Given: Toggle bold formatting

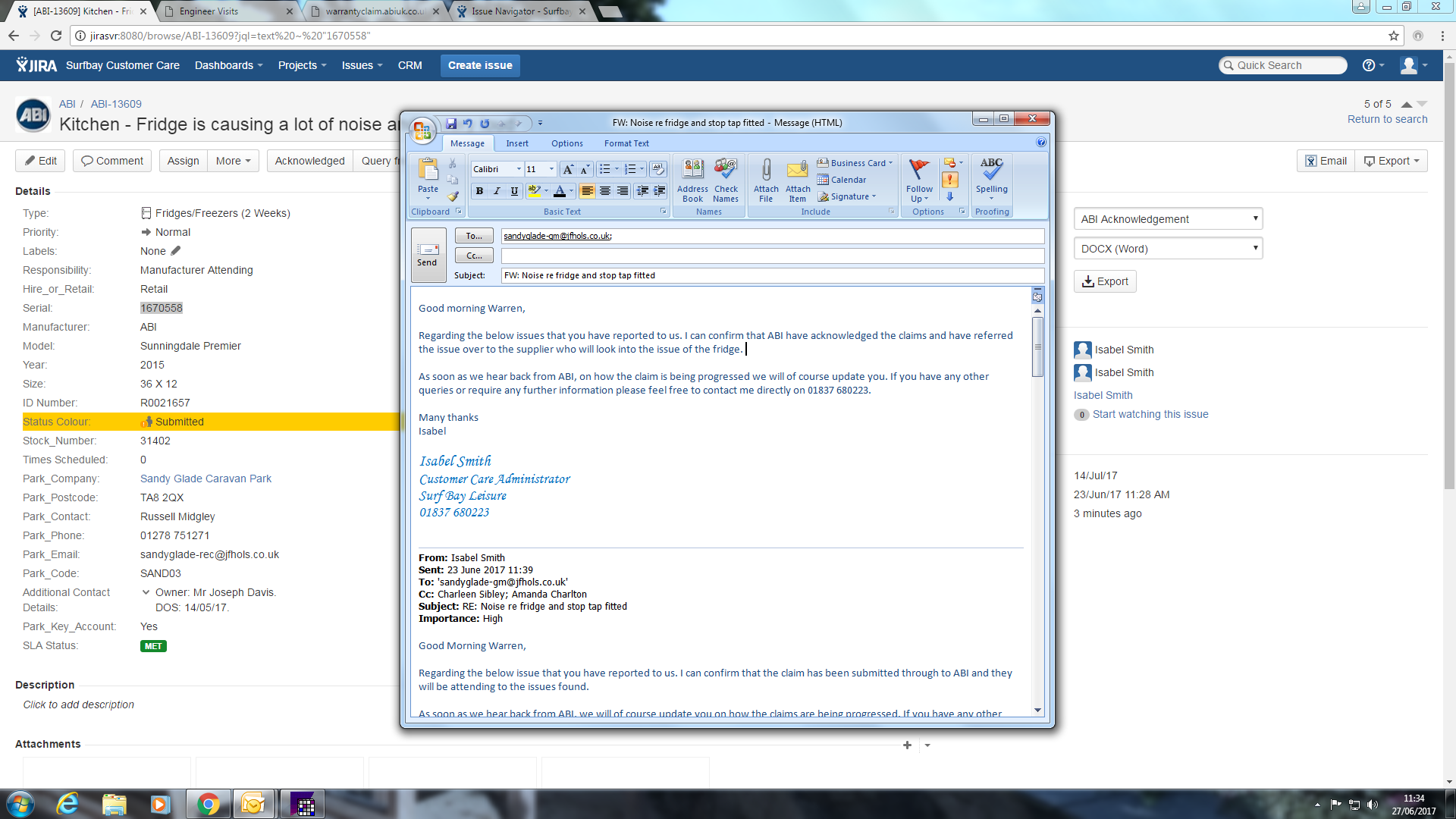Looking at the screenshot, I should tap(479, 191).
